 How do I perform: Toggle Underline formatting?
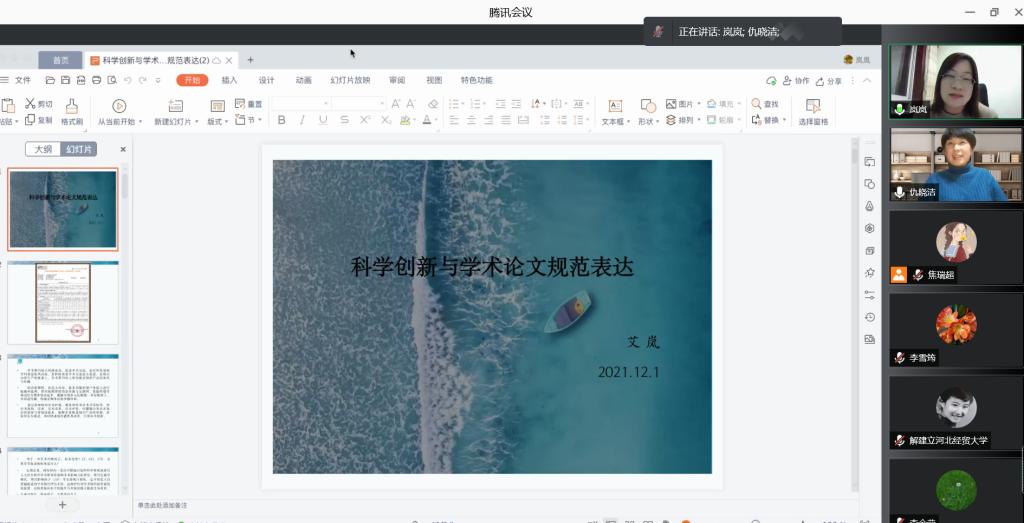point(323,120)
